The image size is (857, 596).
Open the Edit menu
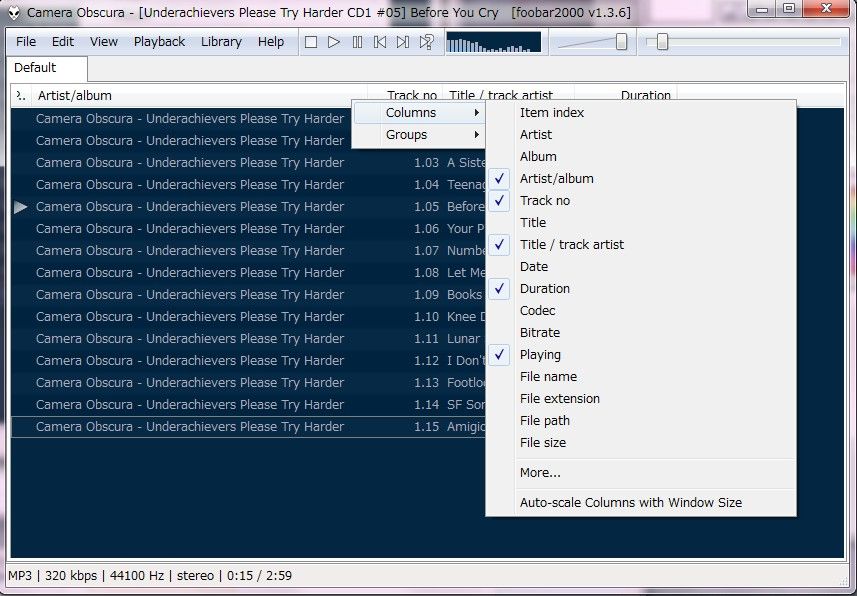click(x=62, y=42)
